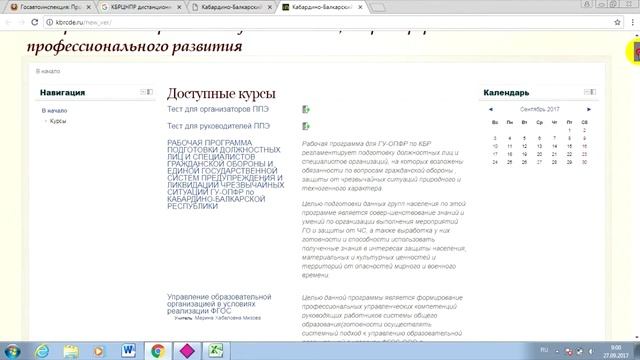Image resolution: width=640 pixels, height=360 pixels.
Task: Open the breadcrumb В начало link
Action: coord(48,71)
